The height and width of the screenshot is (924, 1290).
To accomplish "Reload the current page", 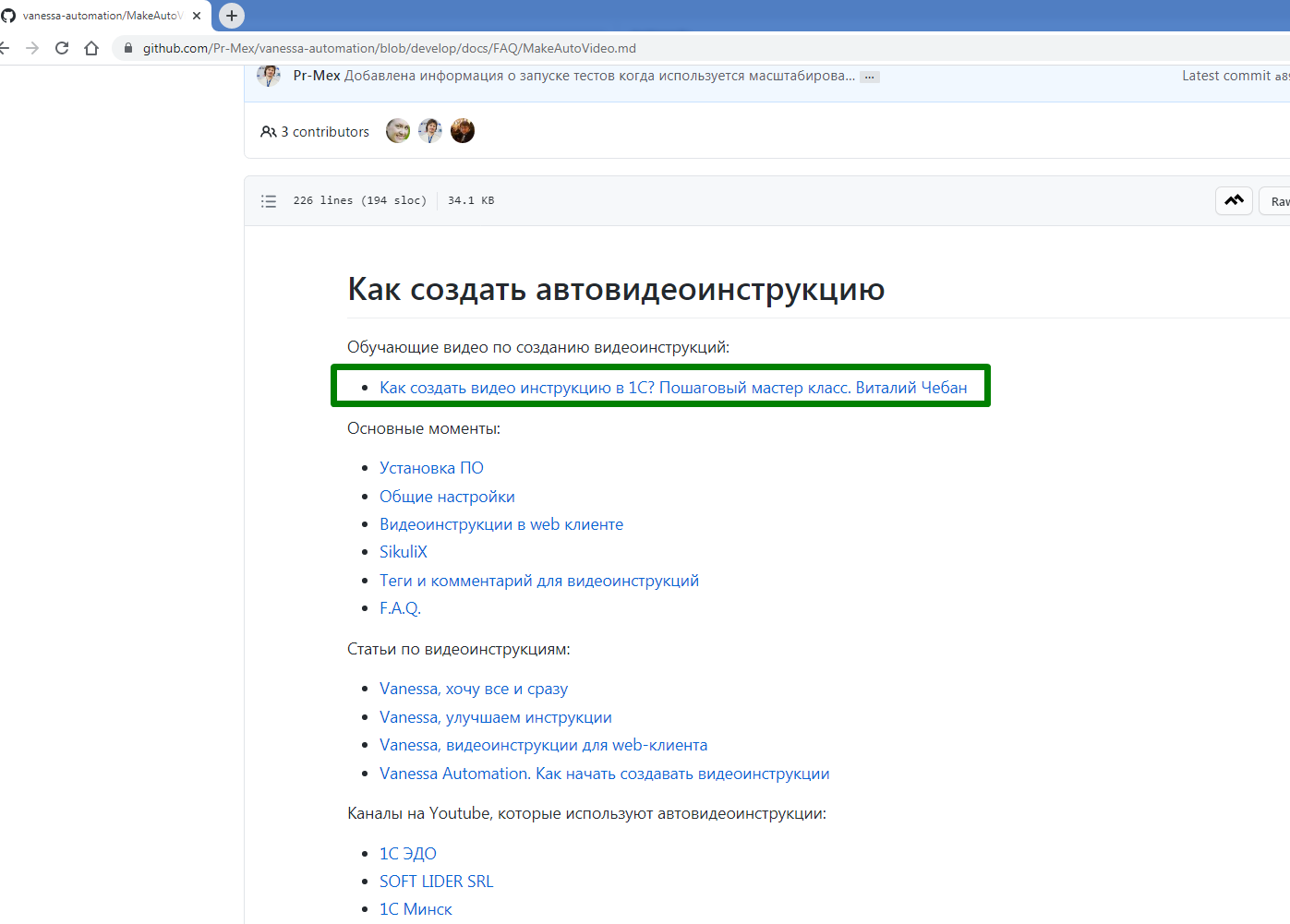I will 62,48.
